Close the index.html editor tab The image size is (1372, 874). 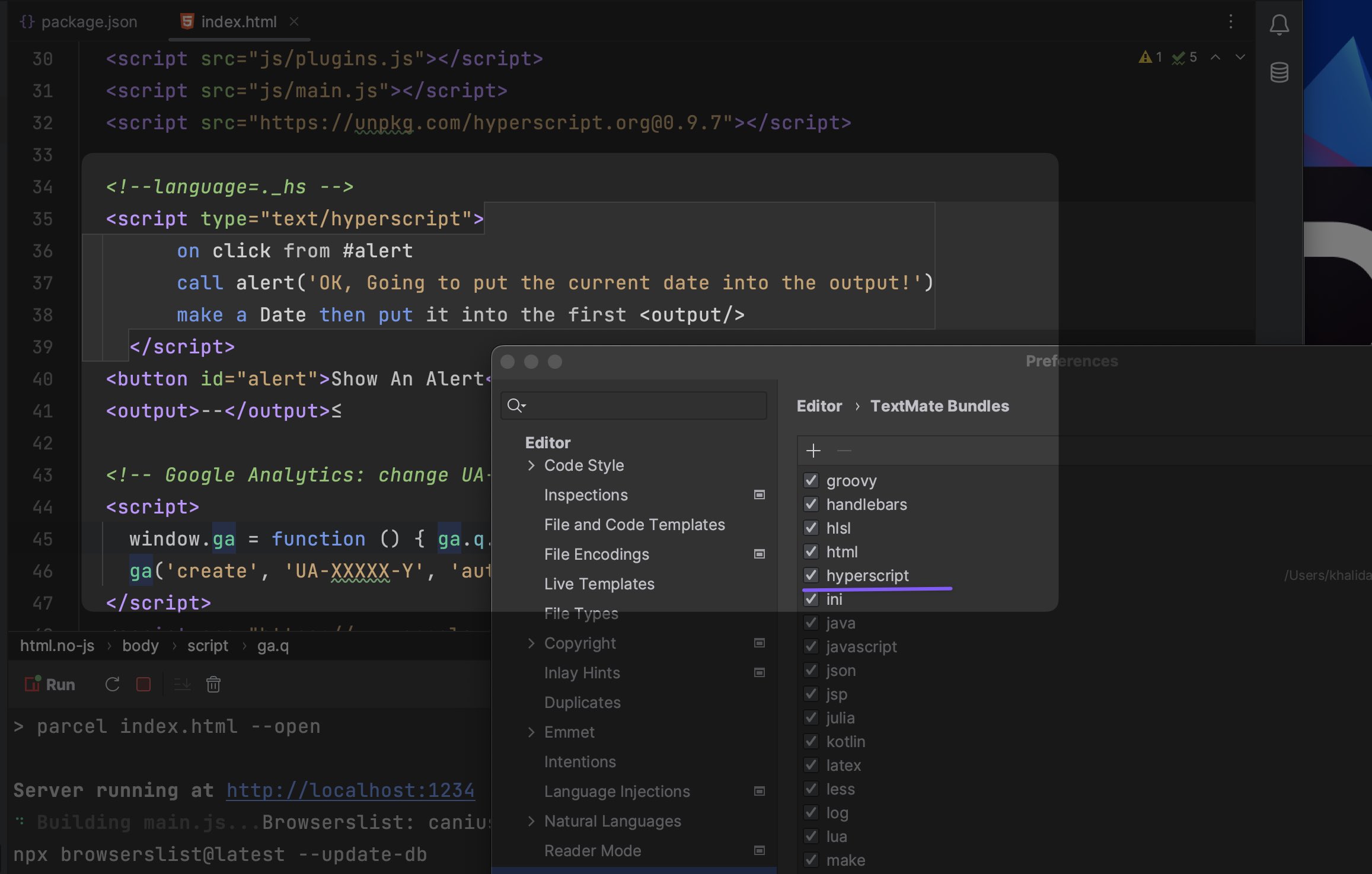point(294,21)
